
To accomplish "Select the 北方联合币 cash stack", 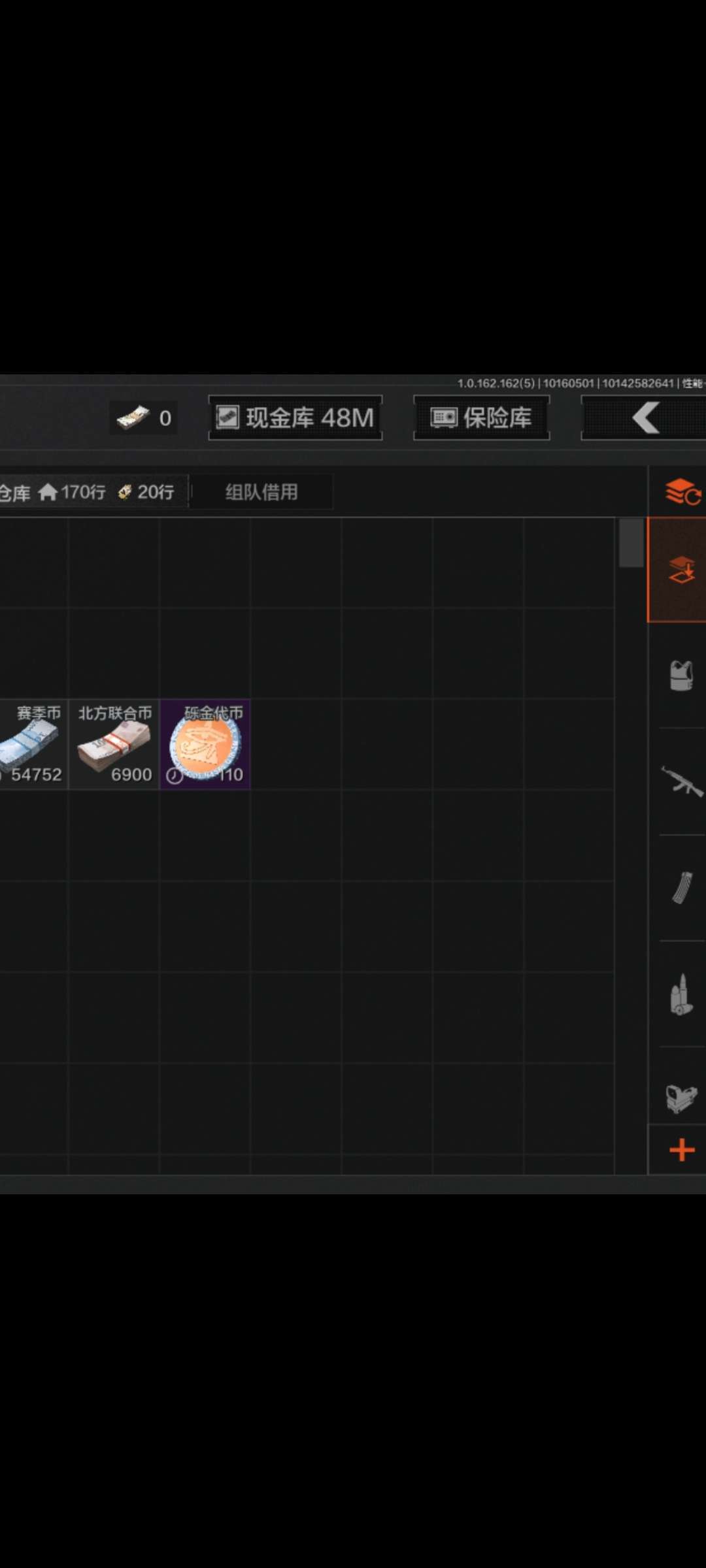I will pyautogui.click(x=114, y=744).
